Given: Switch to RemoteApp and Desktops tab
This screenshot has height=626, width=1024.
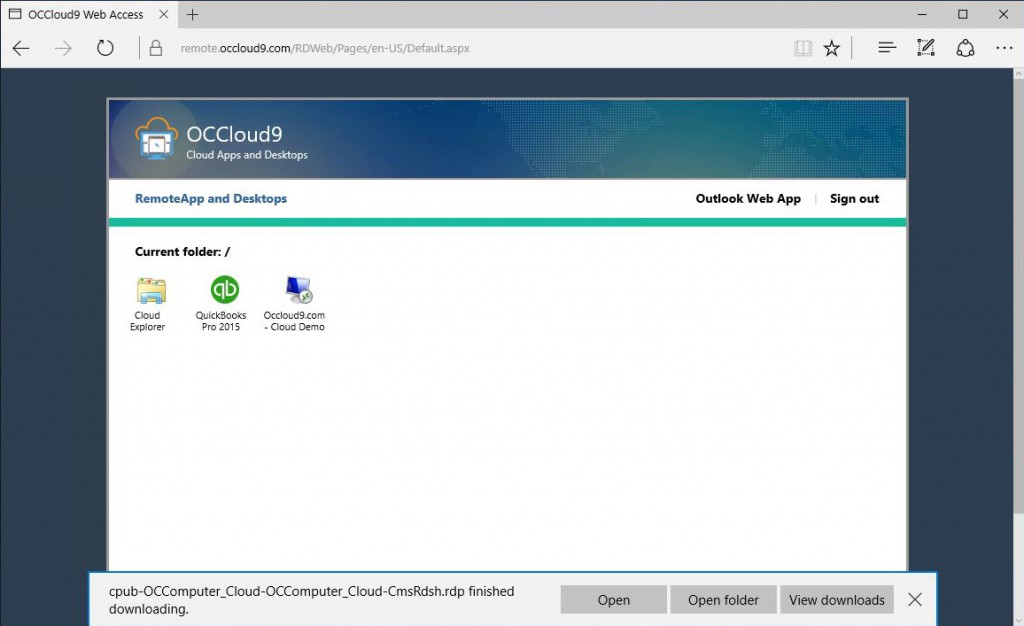Looking at the screenshot, I should (210, 198).
